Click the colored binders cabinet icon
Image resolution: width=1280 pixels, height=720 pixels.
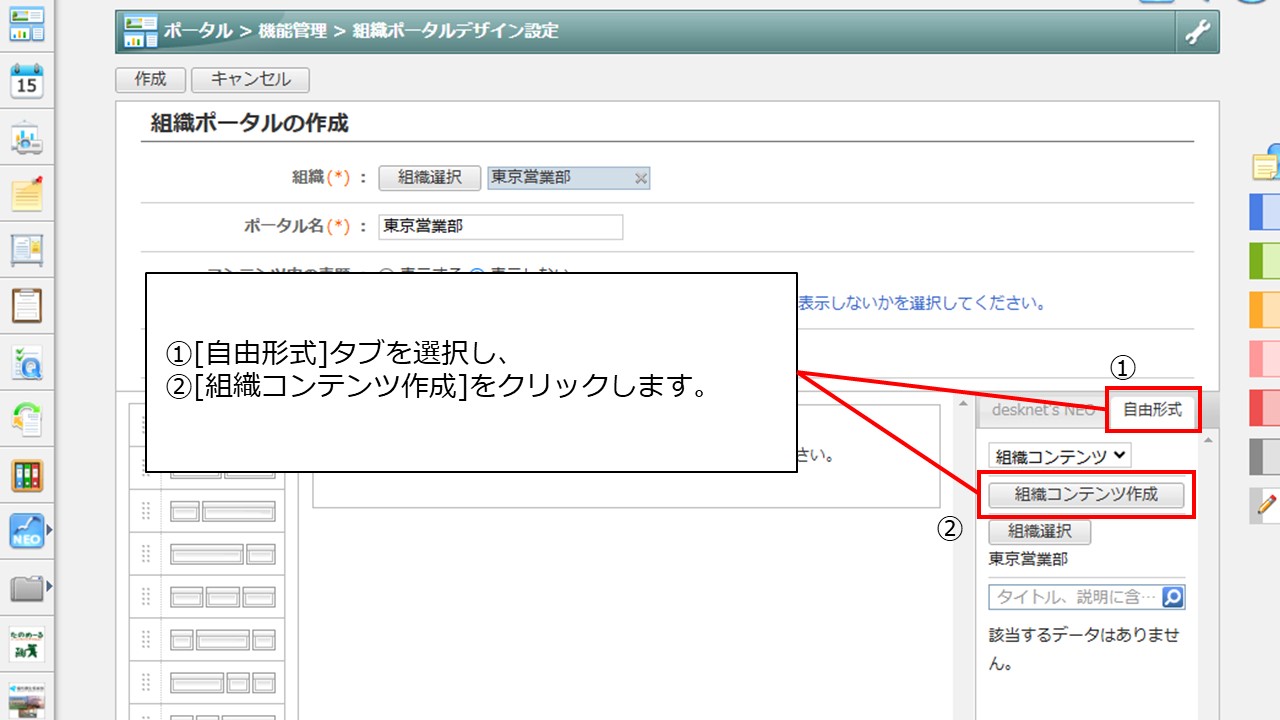(x=27, y=475)
